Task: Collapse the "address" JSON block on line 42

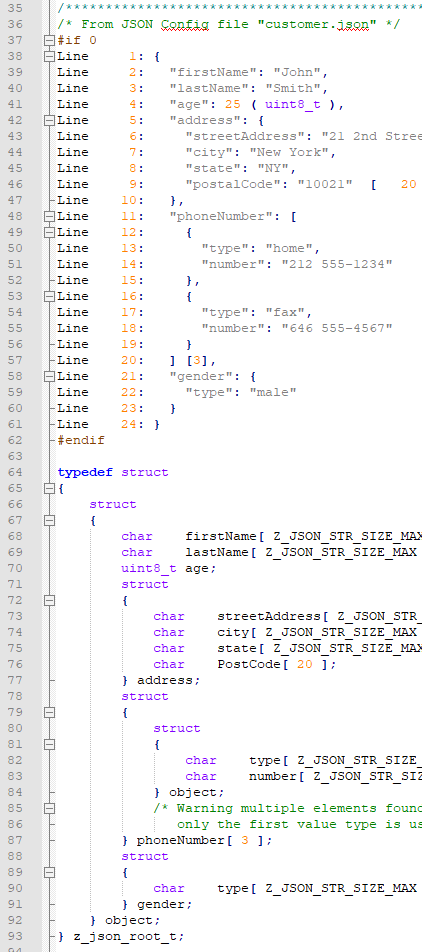Action: click(49, 120)
